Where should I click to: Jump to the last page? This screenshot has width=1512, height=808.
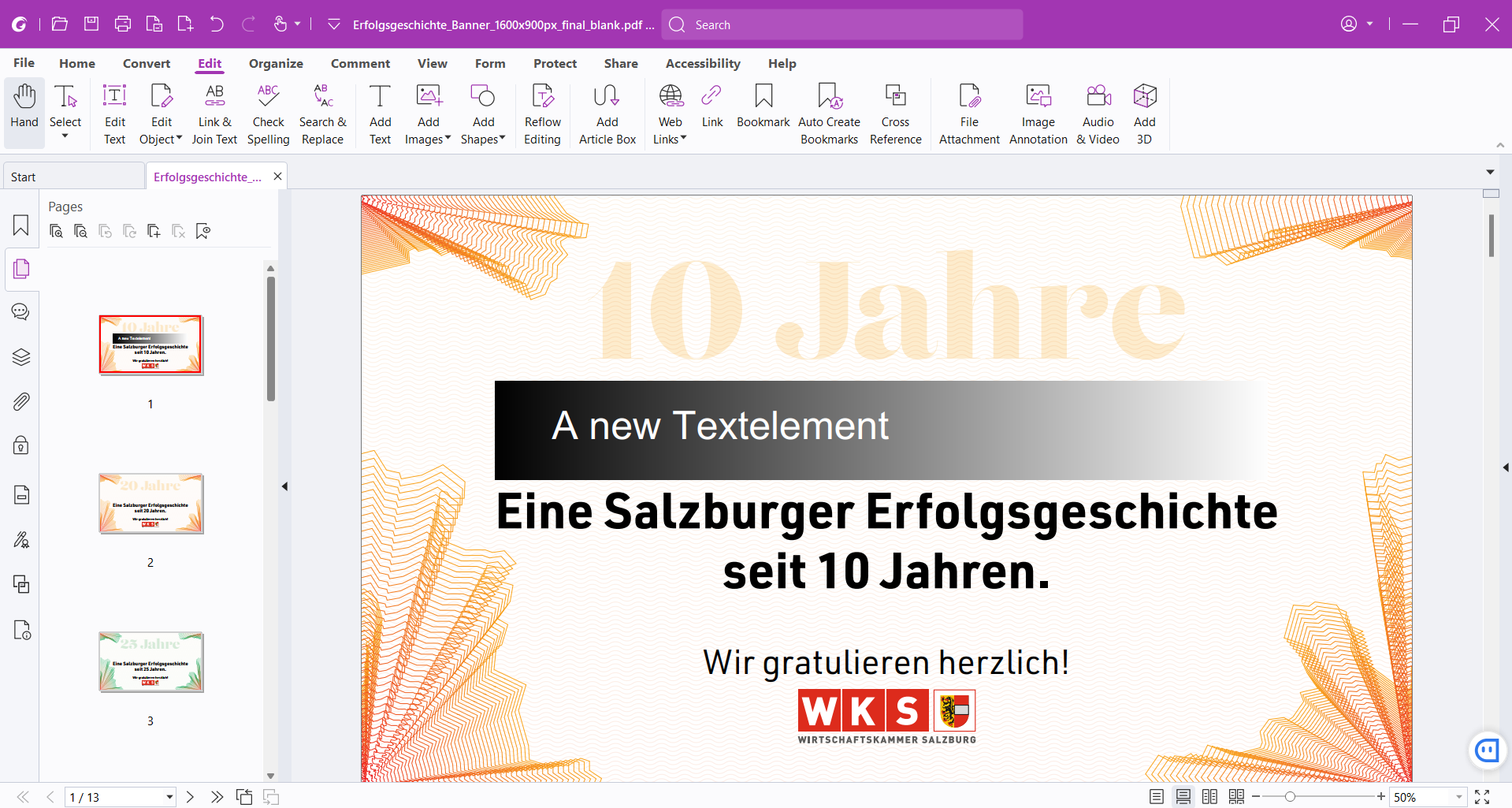217,797
